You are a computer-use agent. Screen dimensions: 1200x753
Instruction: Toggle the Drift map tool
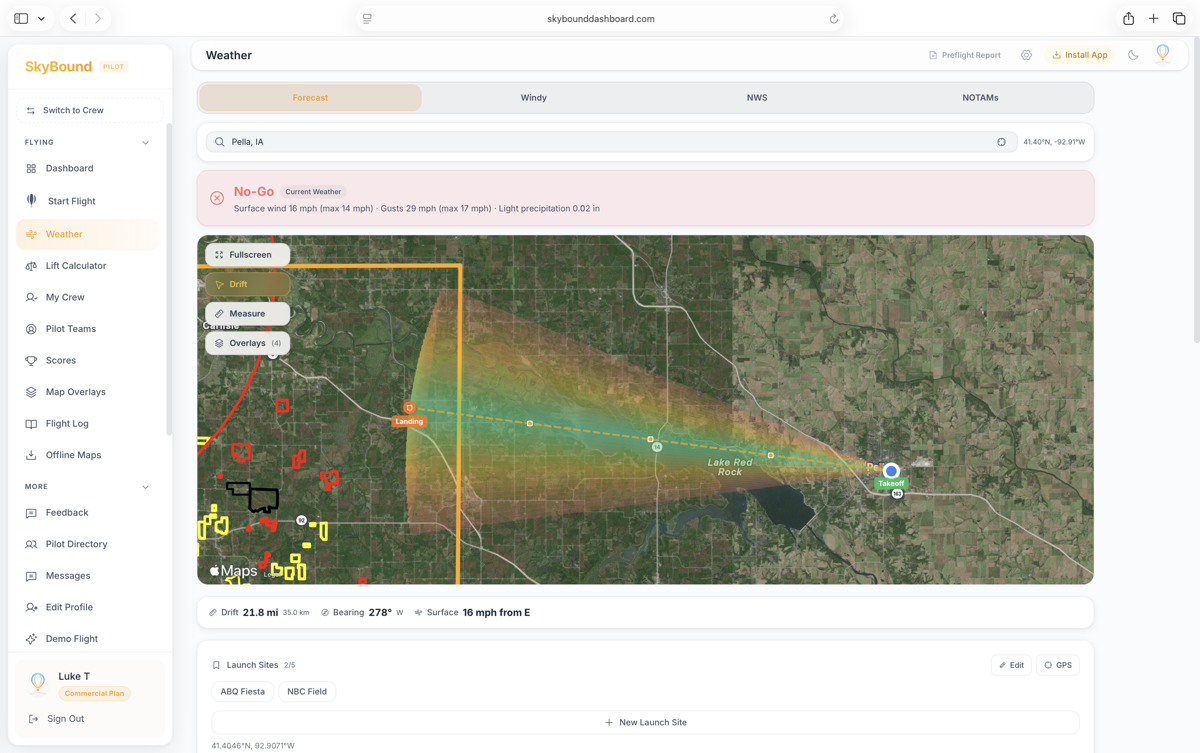[x=247, y=284]
